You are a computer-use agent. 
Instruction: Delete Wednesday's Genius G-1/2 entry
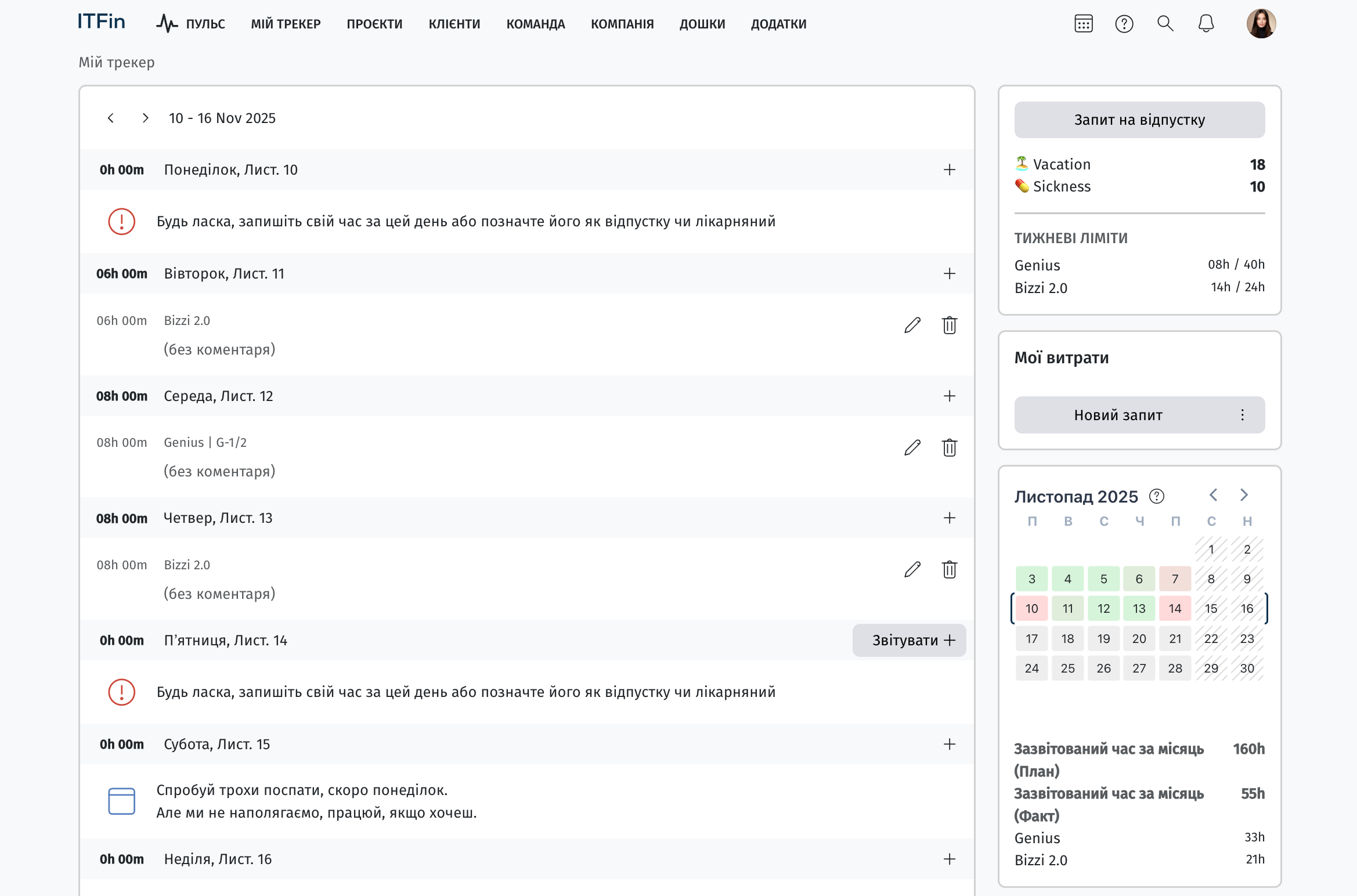pos(950,447)
